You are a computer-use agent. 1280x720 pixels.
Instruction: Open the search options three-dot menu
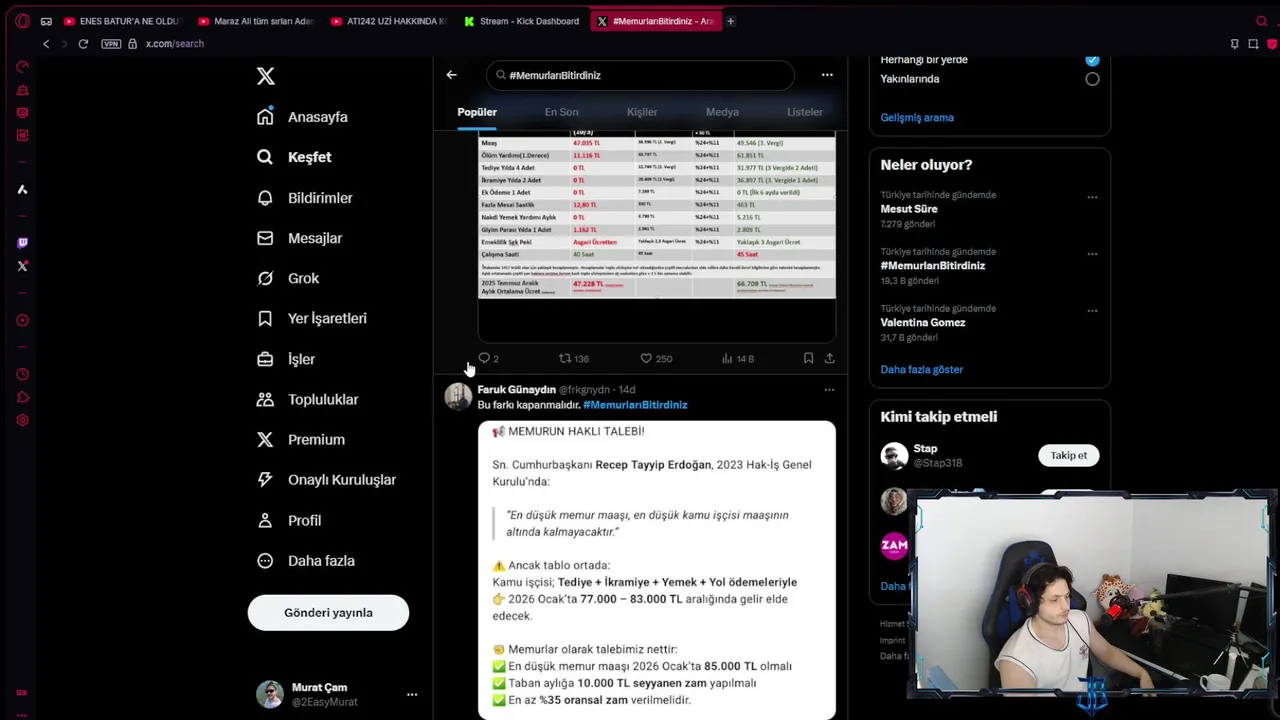[x=827, y=75]
